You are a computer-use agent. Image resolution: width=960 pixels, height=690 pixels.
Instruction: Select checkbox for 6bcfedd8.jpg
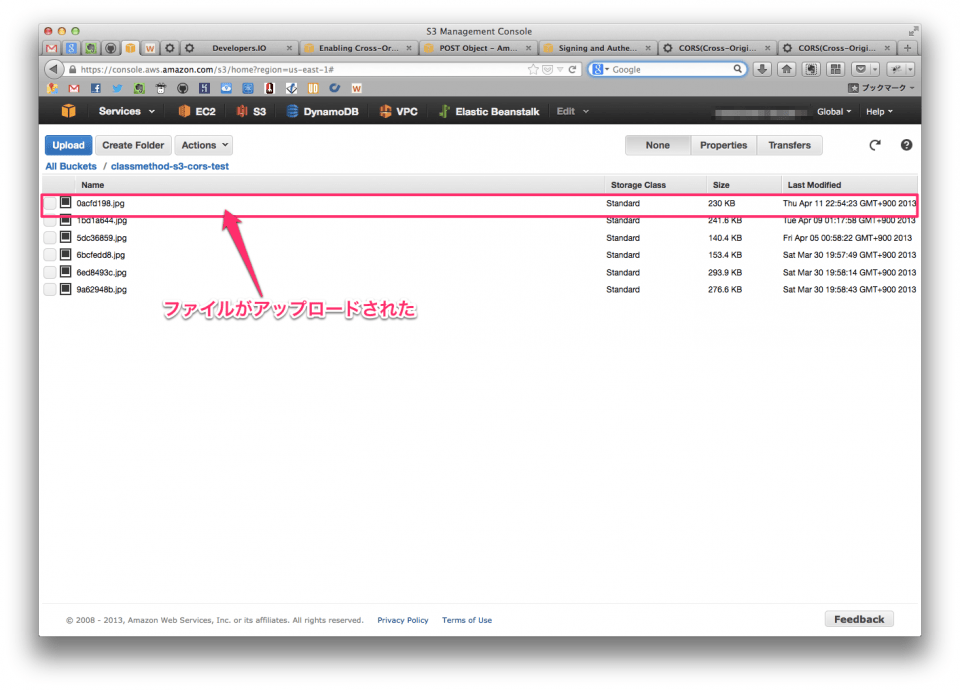click(x=50, y=255)
